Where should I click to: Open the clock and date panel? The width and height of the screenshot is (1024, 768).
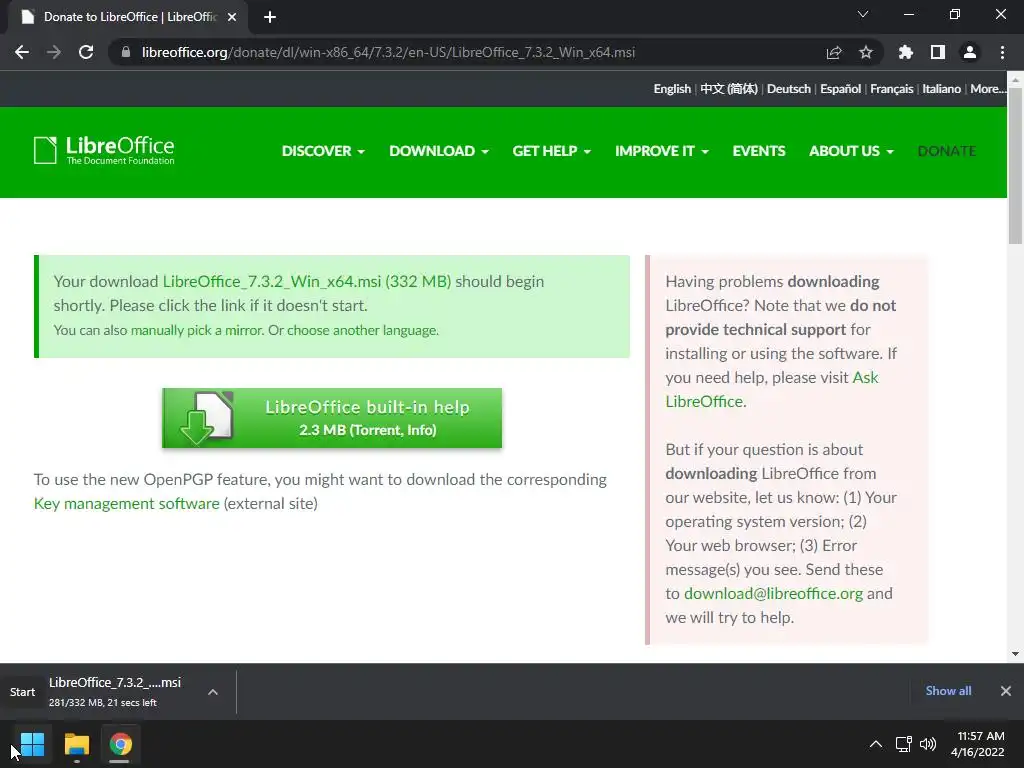click(978, 744)
